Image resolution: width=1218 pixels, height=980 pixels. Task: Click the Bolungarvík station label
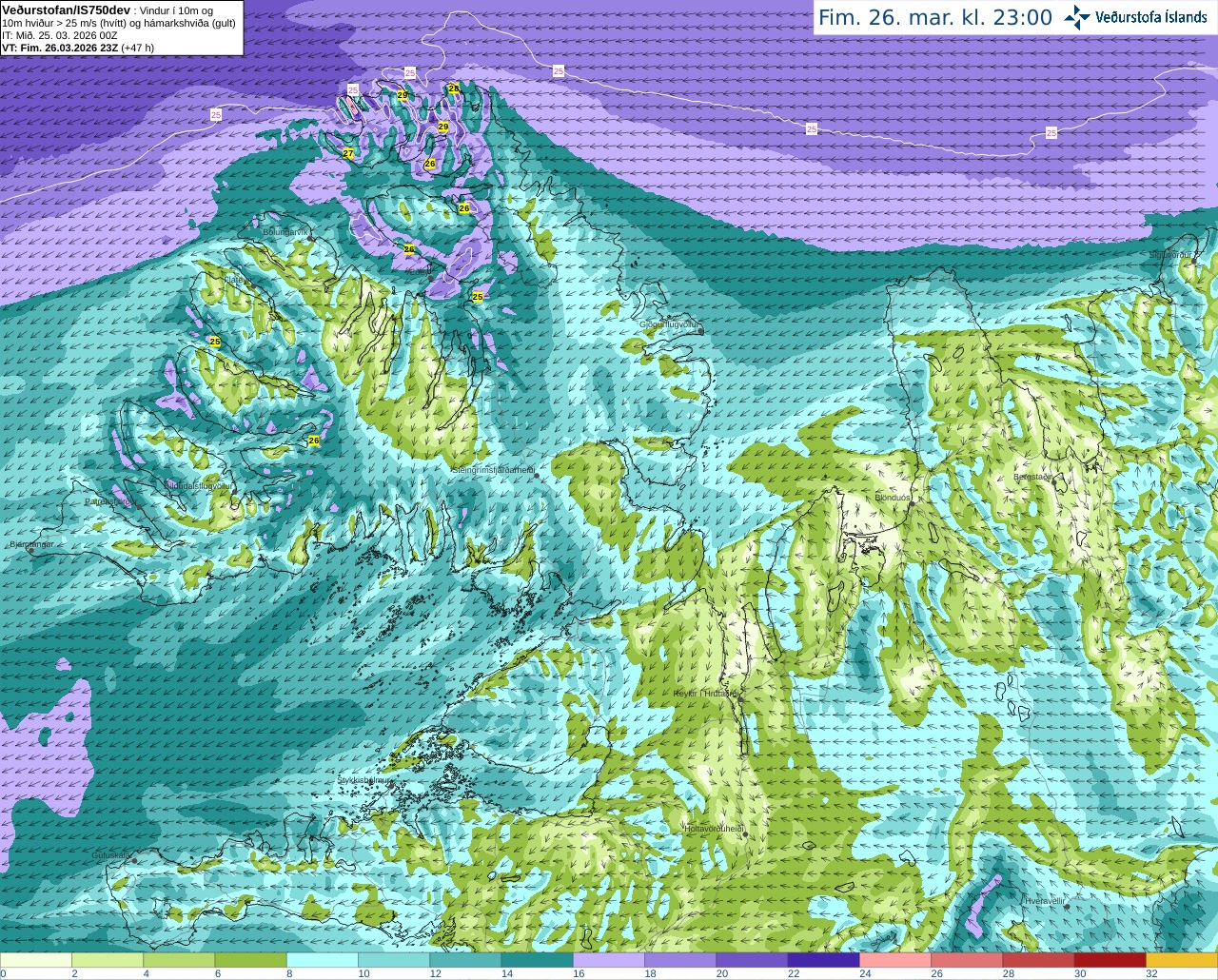285,231
